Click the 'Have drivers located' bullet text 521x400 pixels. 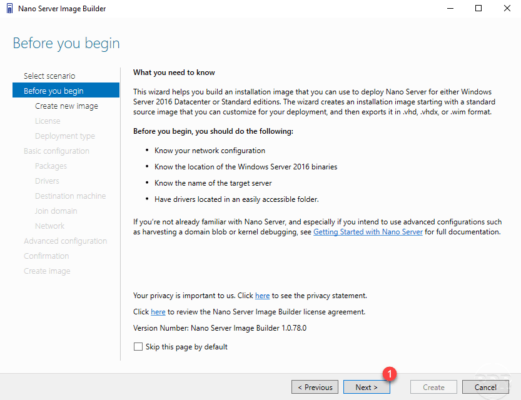tap(236, 199)
